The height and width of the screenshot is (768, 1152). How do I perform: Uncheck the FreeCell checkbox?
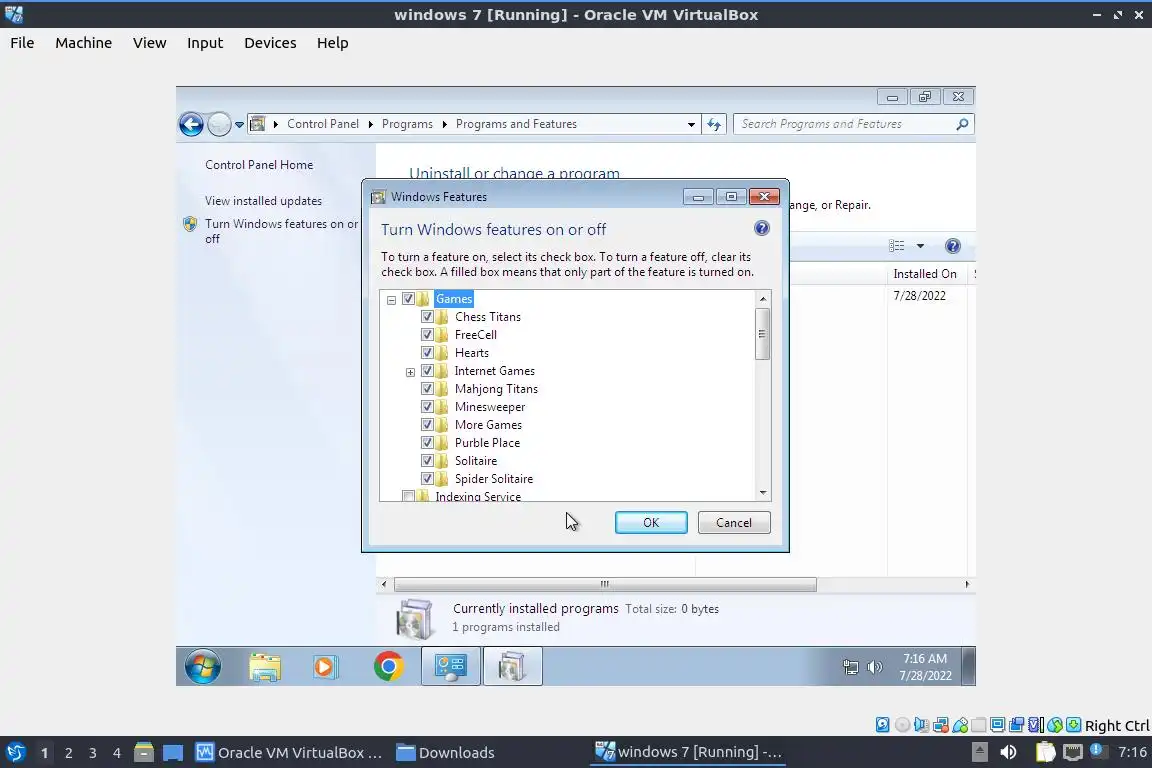pos(427,334)
